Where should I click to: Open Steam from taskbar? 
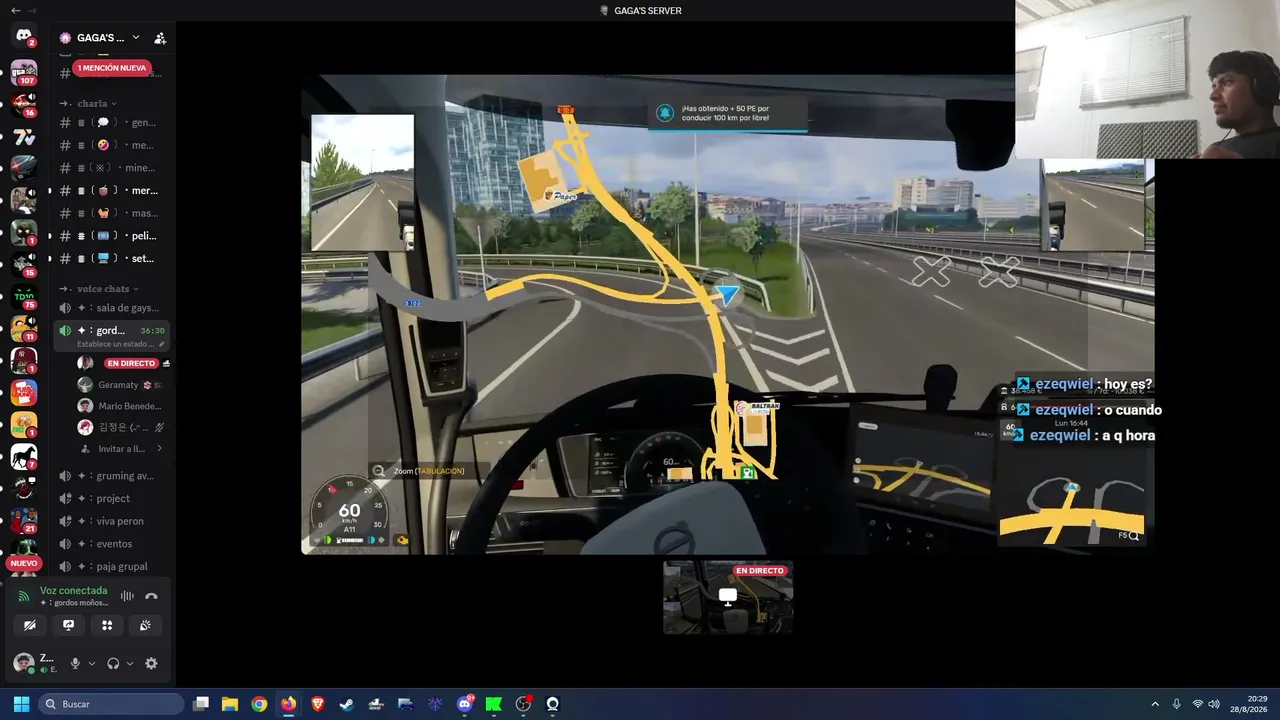(347, 704)
